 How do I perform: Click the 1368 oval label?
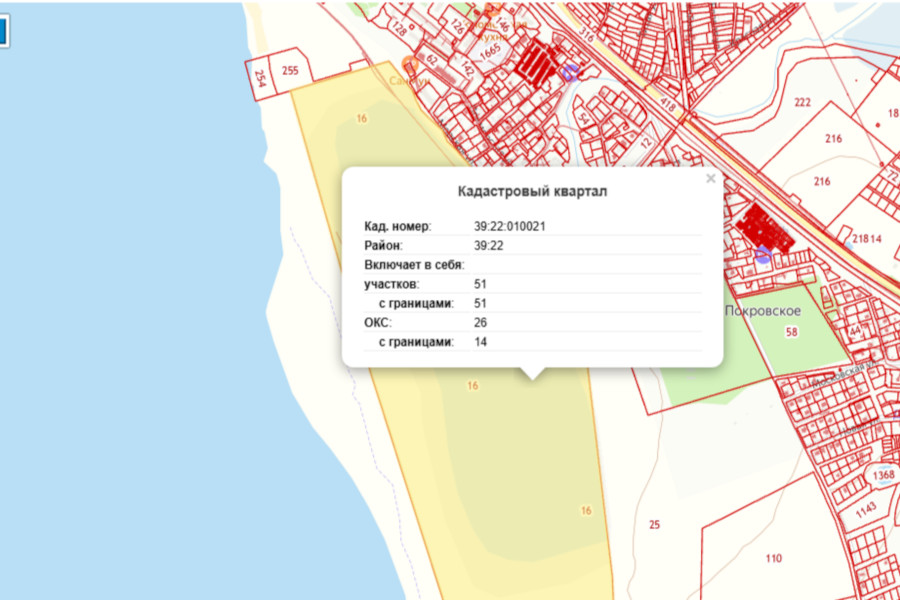(x=882, y=475)
